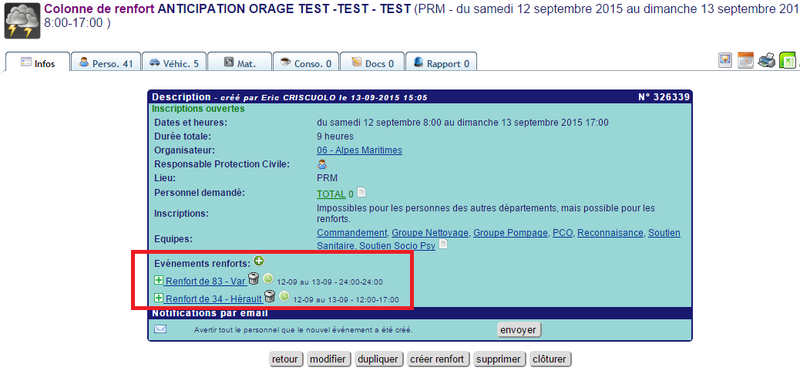Image resolution: width=800 pixels, height=371 pixels.
Task: Expand Renfort de 34 - Hérault entry
Action: tap(159, 298)
